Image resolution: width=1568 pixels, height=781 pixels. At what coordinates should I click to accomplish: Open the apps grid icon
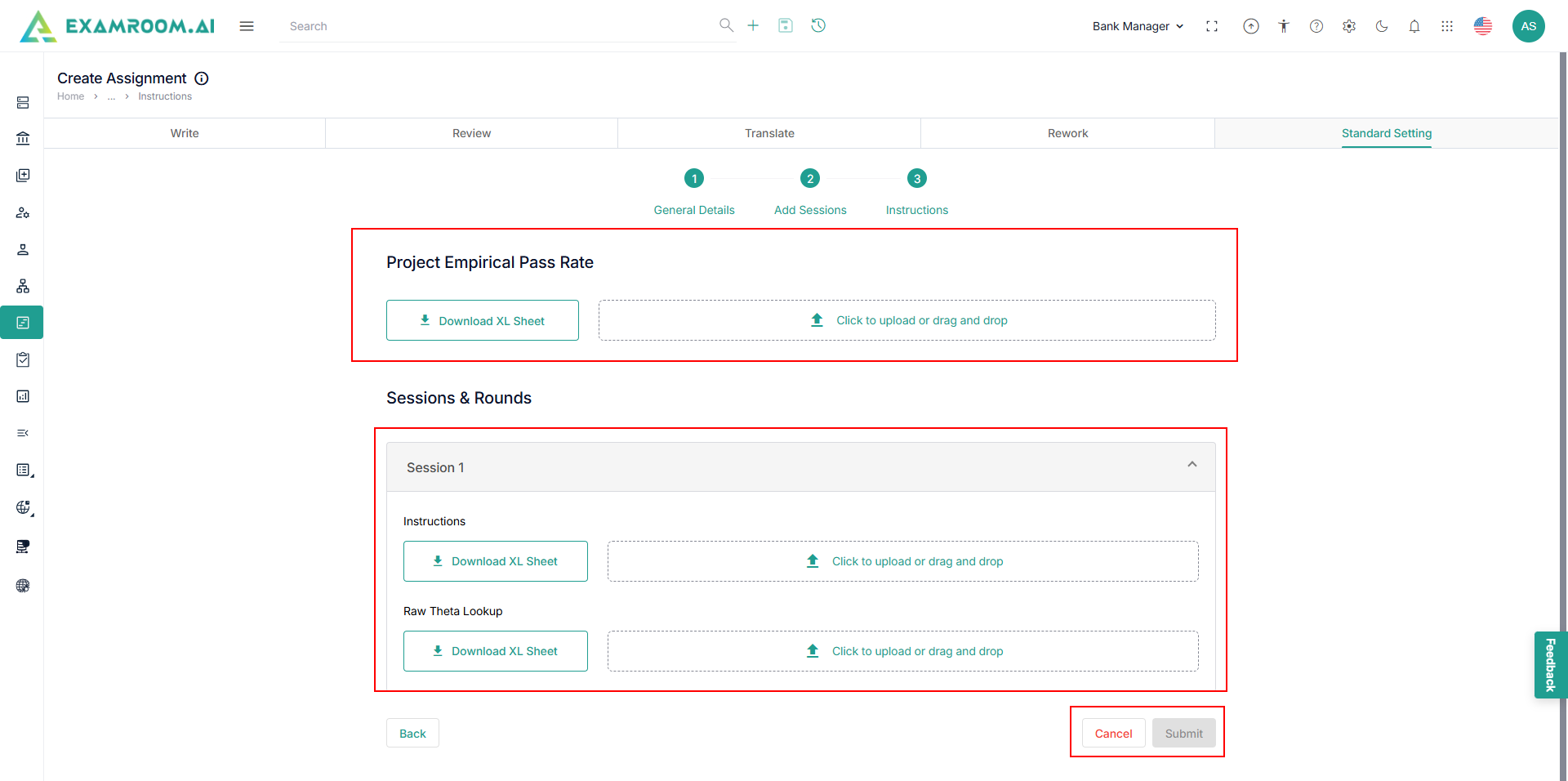1447,26
